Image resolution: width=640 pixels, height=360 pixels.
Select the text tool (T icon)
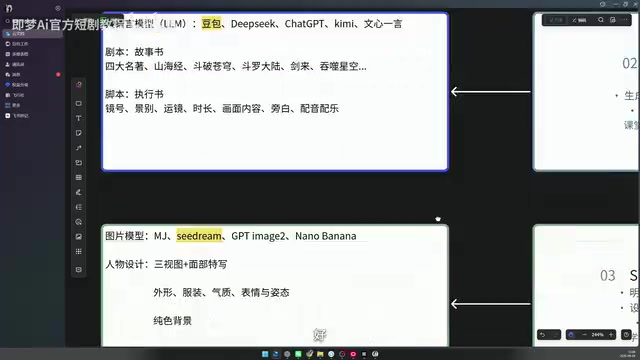pos(79,118)
